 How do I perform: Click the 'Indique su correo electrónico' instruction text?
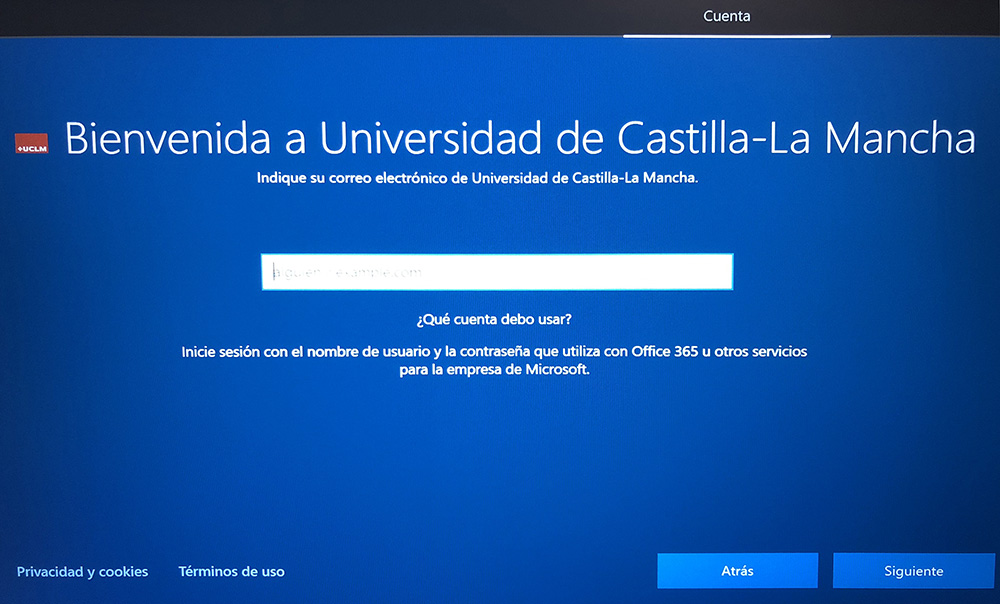click(478, 178)
